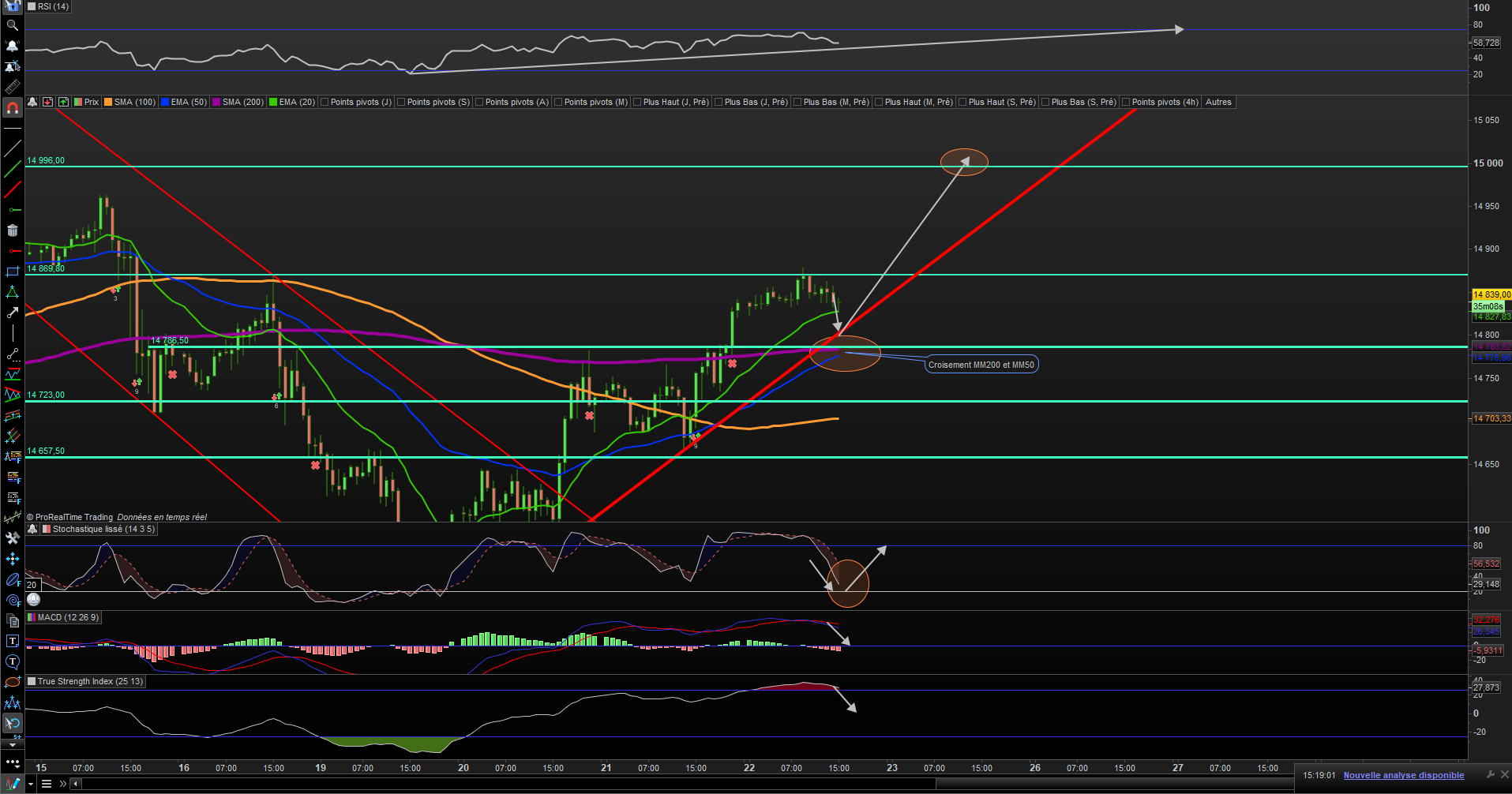Choose the orange ellipse drawing tool
Screen dimensions: 1512x794
[x=12, y=682]
